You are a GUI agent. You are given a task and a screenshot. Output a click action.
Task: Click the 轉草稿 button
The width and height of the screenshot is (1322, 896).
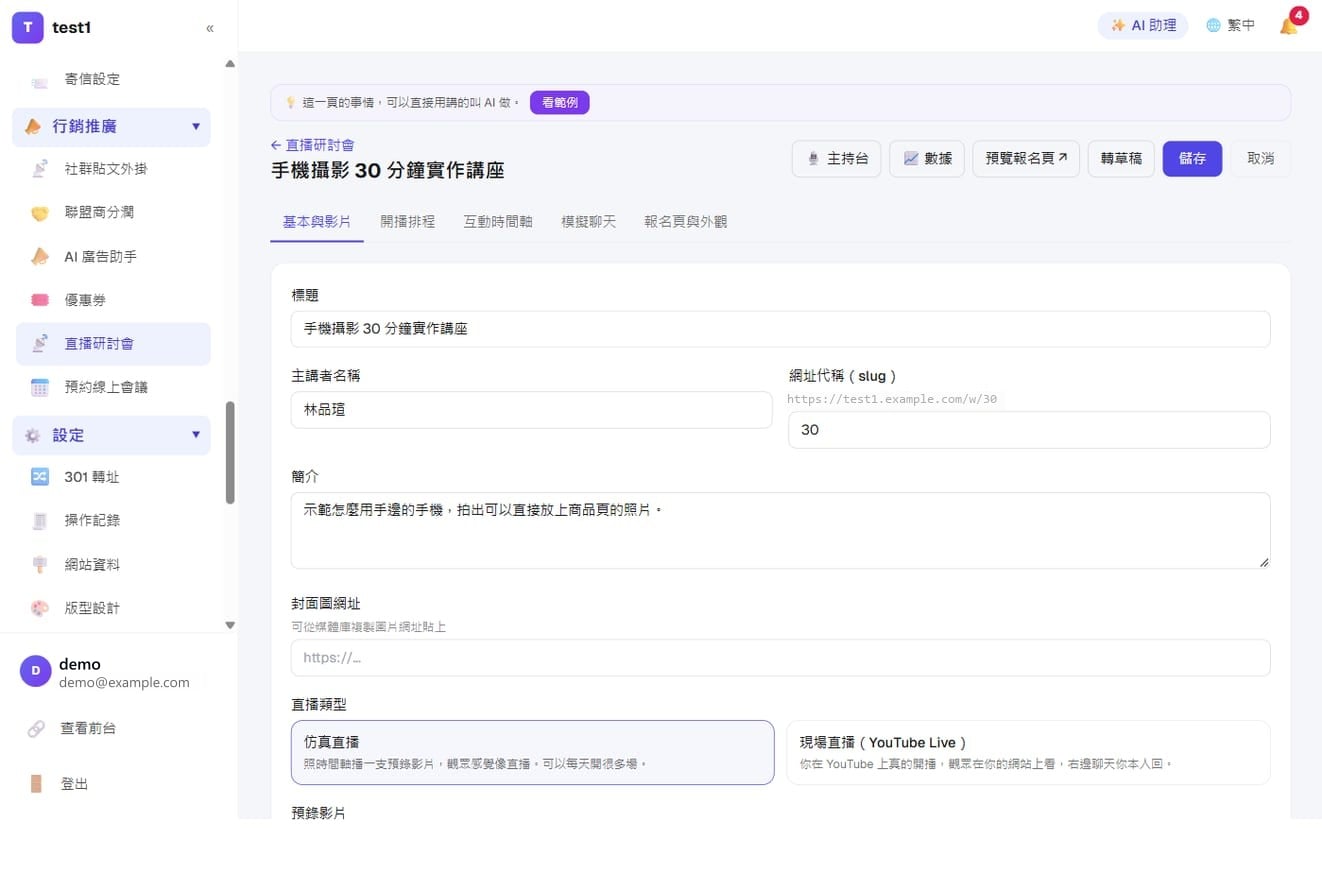[1121, 159]
